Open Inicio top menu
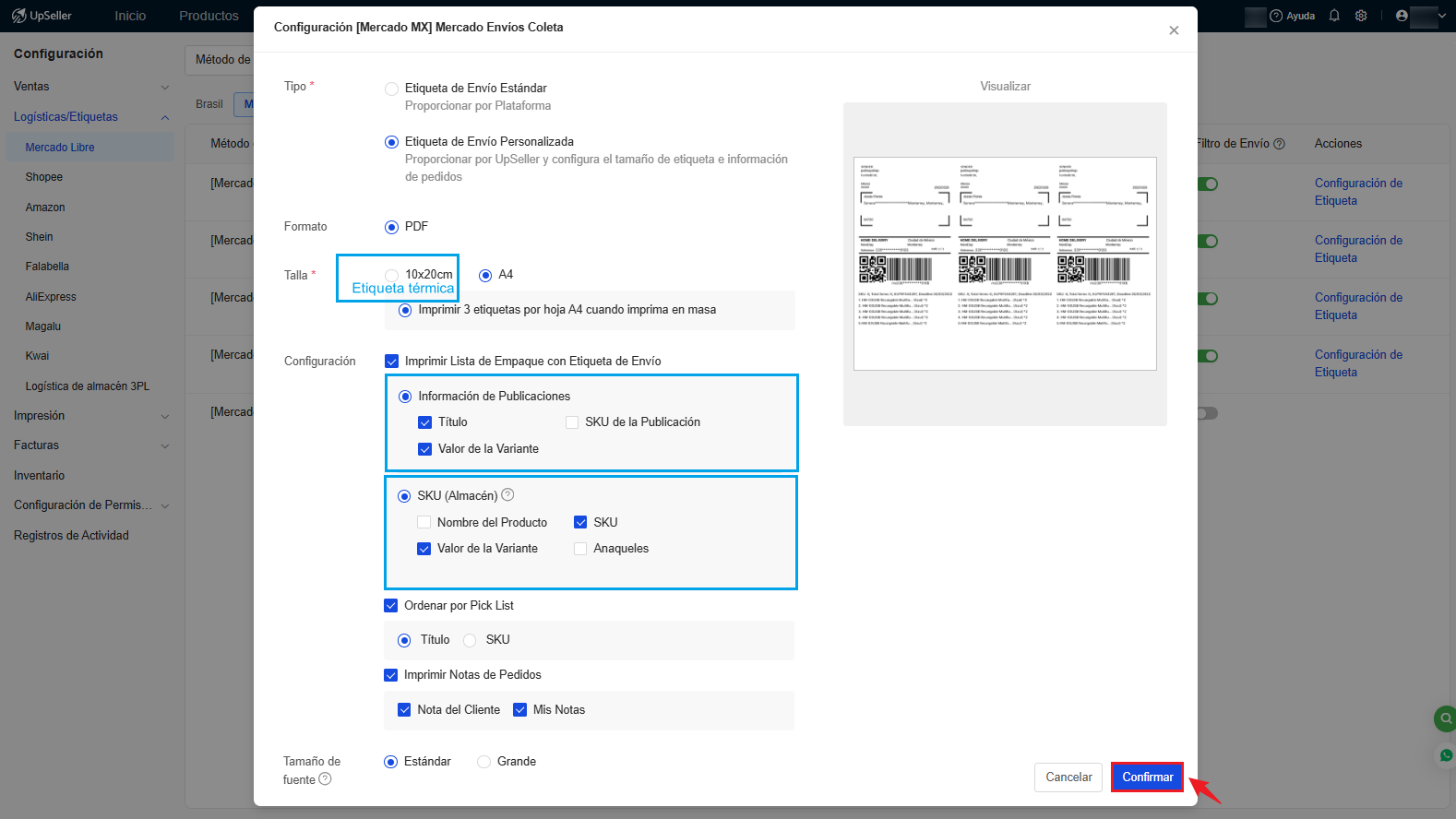 tap(130, 16)
